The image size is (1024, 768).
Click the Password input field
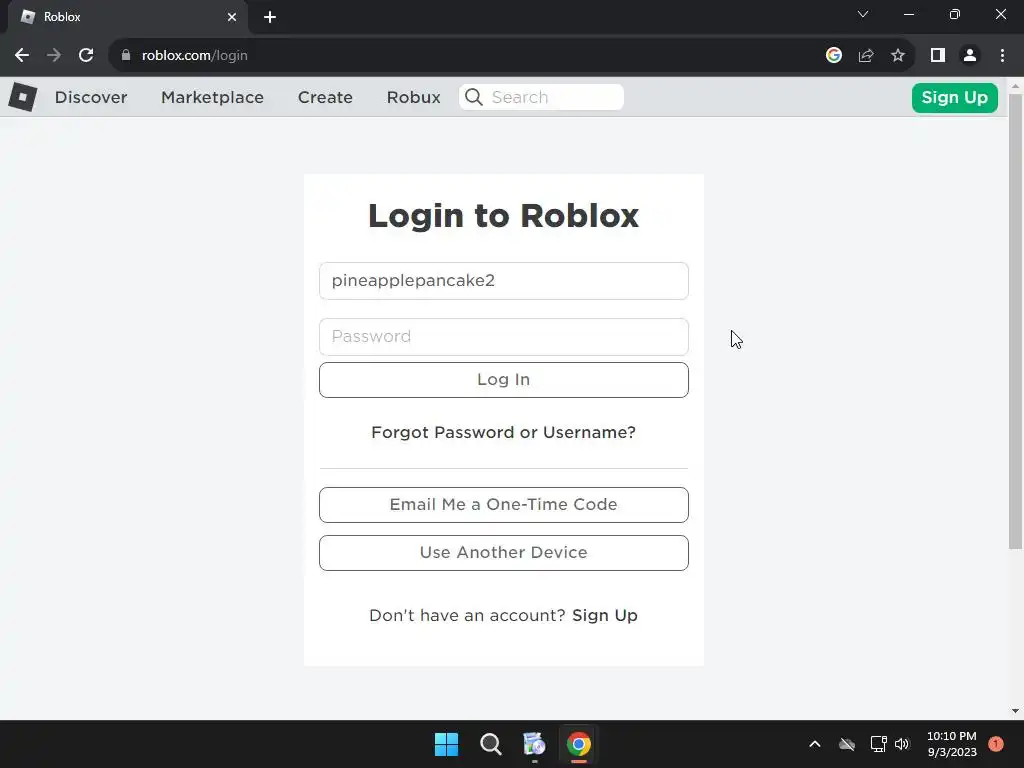pyautogui.click(x=504, y=337)
